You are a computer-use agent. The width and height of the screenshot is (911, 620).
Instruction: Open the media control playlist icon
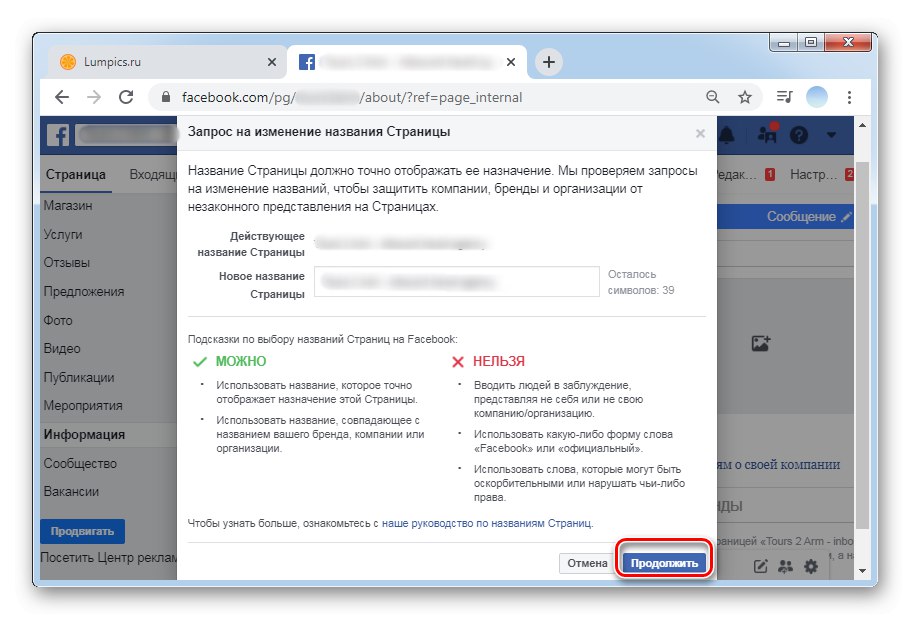(784, 97)
